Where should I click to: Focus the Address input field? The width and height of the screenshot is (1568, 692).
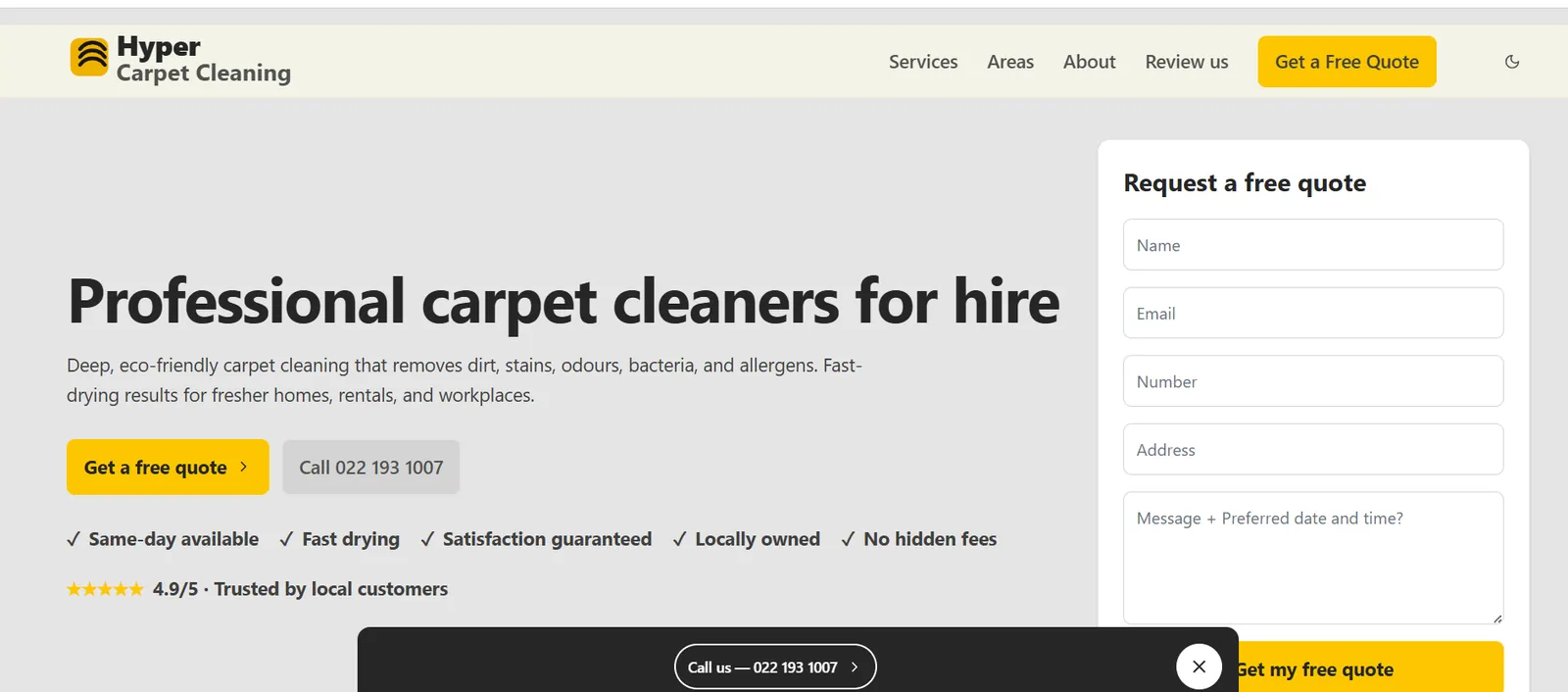coord(1313,449)
